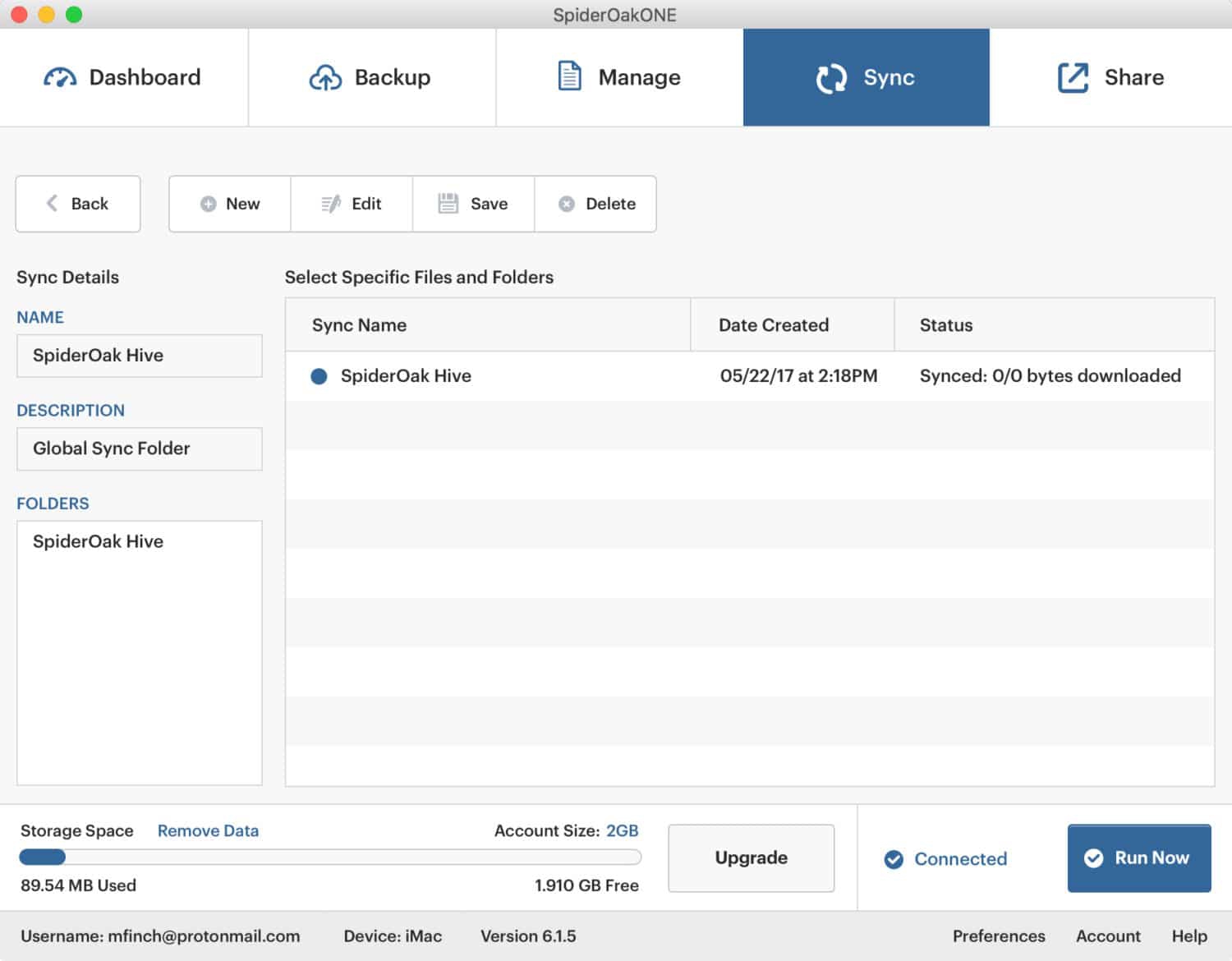This screenshot has width=1232, height=961.
Task: Switch to the Sync tab
Action: point(866,78)
